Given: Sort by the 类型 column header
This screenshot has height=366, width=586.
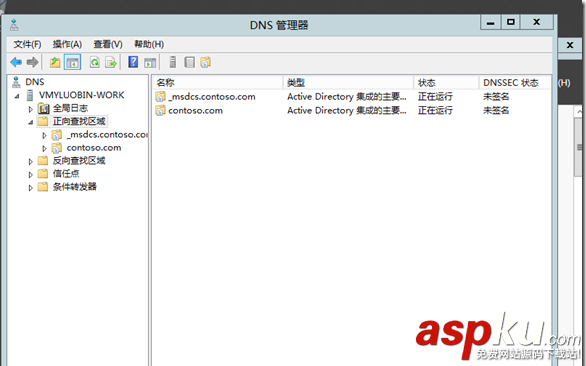Looking at the screenshot, I should click(348, 83).
